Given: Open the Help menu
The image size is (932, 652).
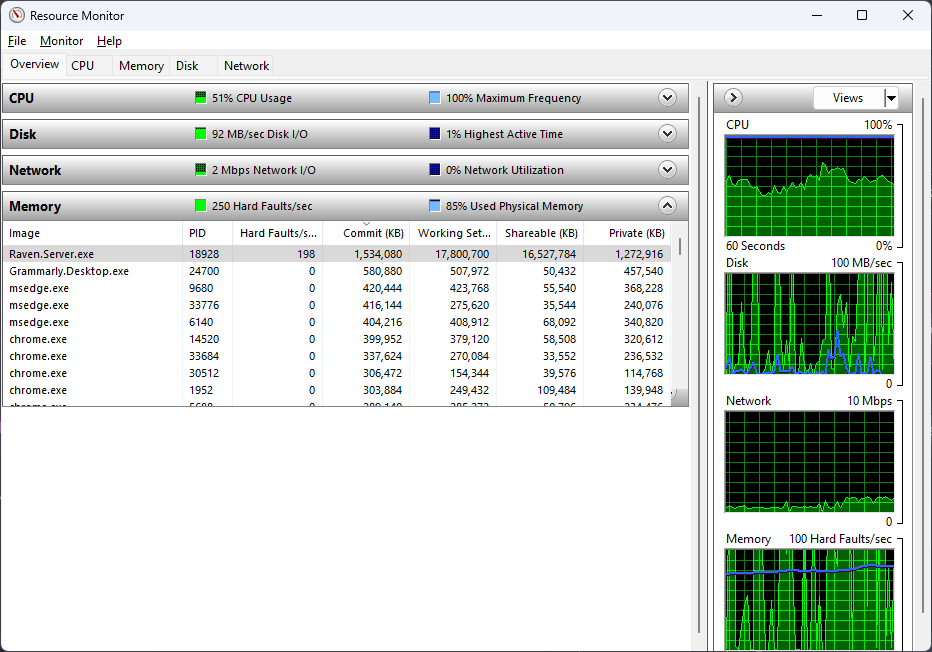Looking at the screenshot, I should click(x=109, y=41).
